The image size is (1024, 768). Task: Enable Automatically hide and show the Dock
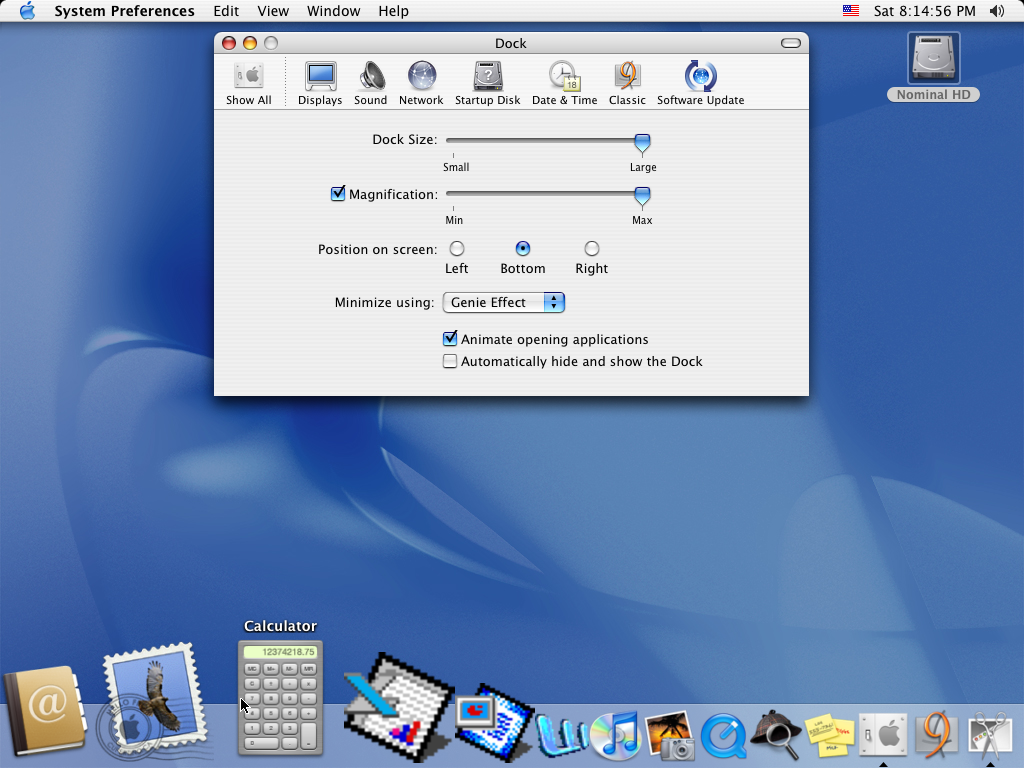[x=450, y=361]
